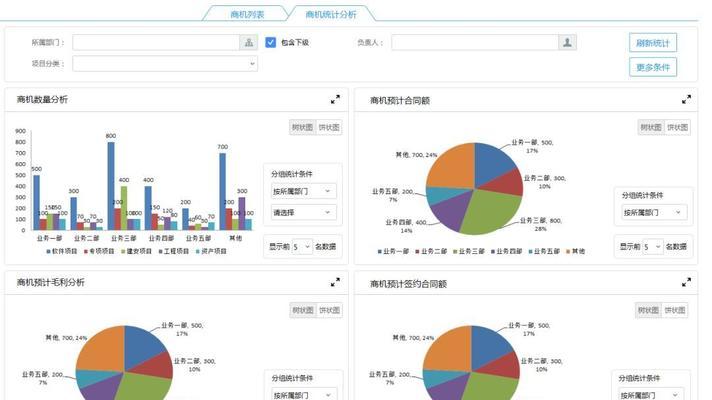Show 饼状图 view in 商机预计毛利分析 panel
Viewport: 712px width, 400px height.
coord(330,310)
